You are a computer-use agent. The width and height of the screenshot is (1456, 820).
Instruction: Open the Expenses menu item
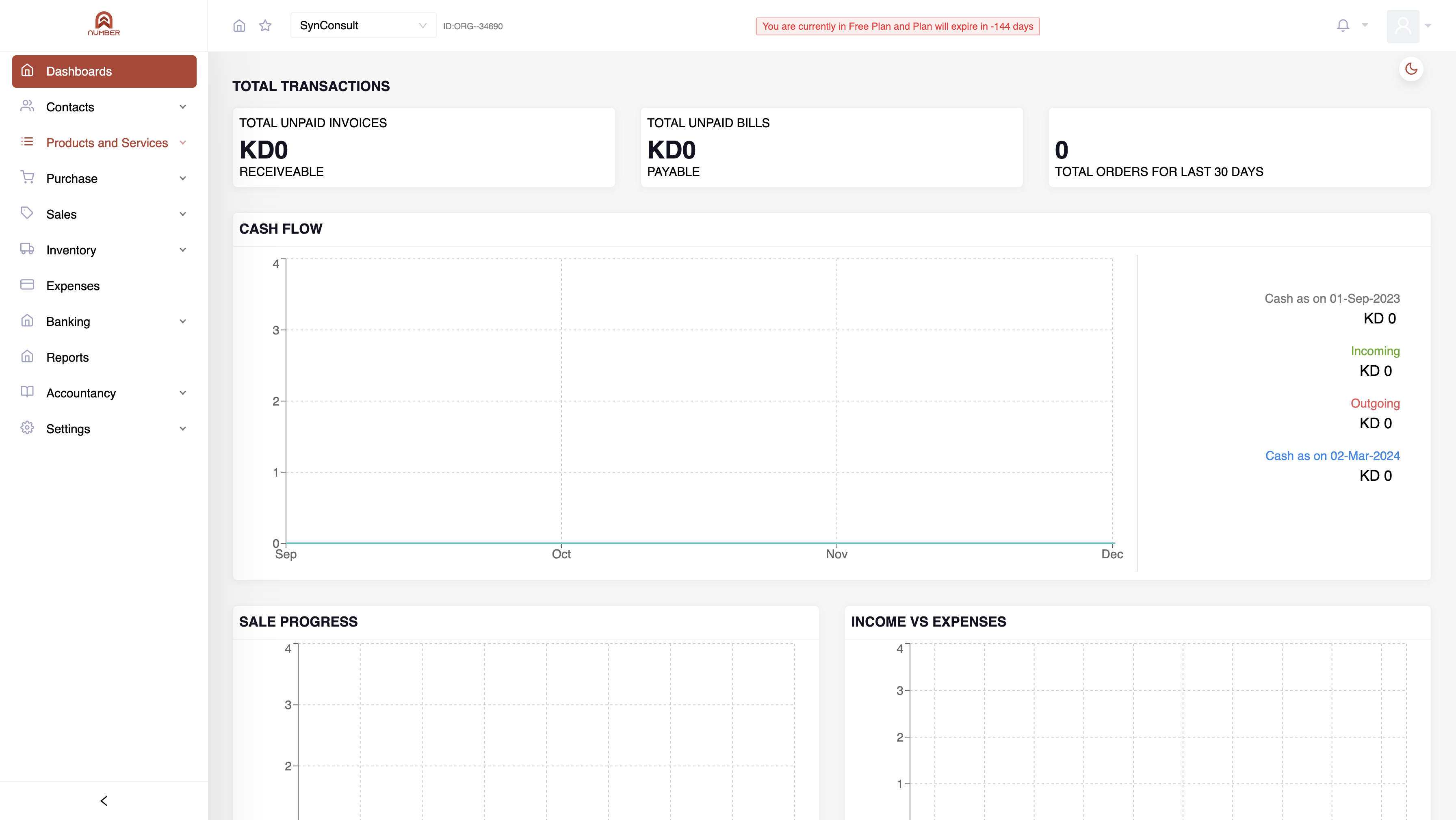click(x=104, y=286)
